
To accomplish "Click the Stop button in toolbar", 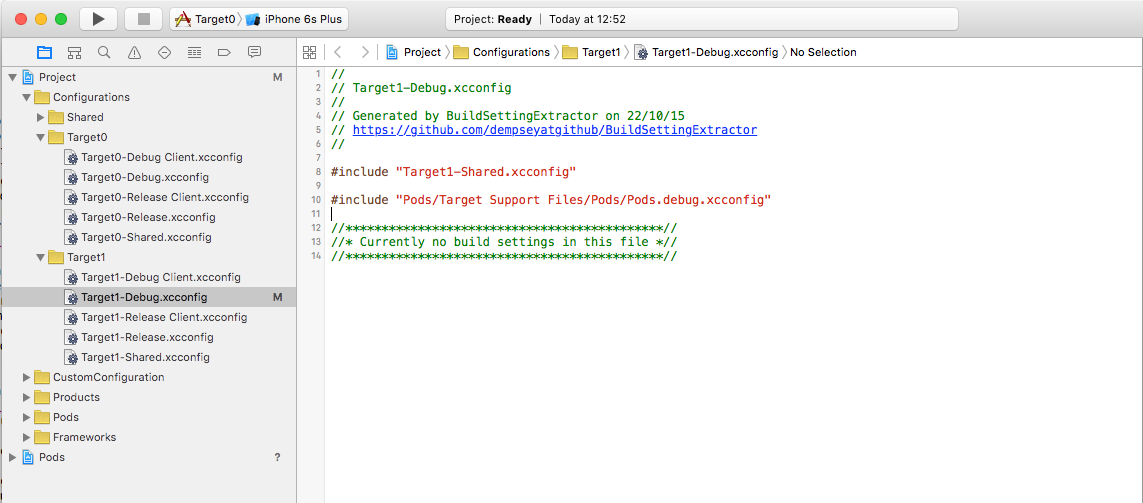I will (143, 19).
